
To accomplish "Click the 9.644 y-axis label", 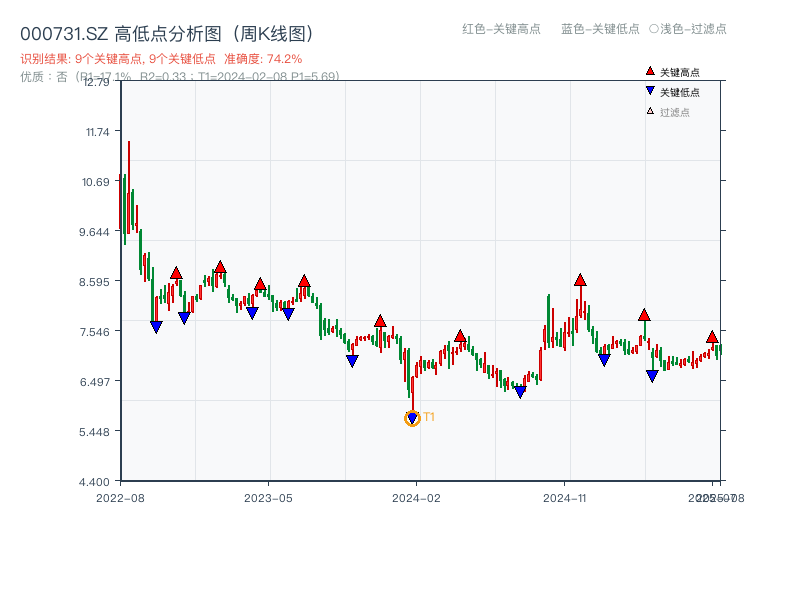I will [94, 232].
